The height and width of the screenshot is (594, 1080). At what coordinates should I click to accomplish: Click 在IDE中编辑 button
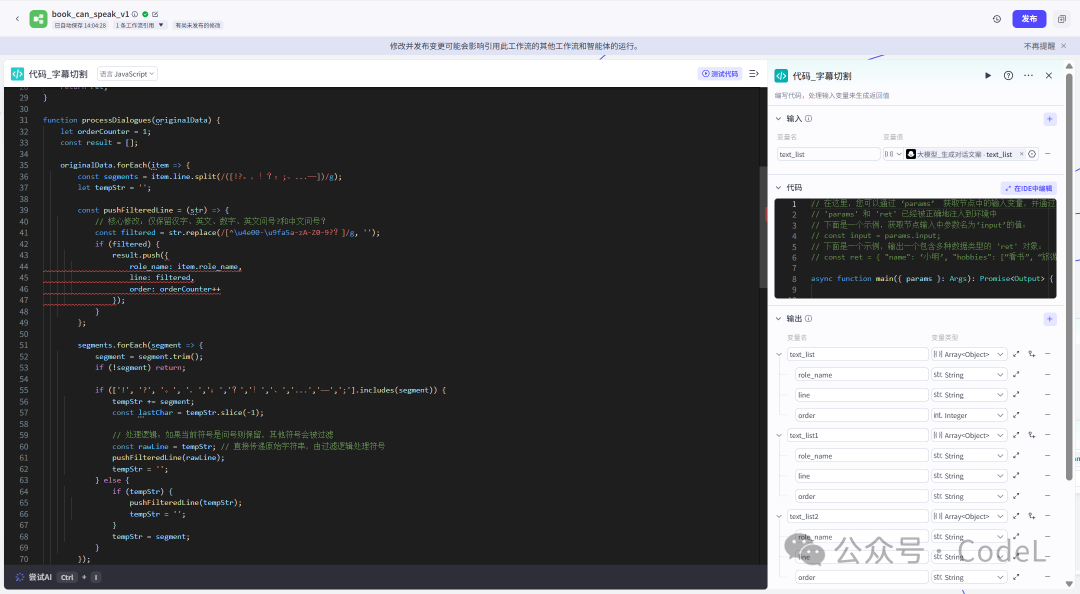[1028, 188]
